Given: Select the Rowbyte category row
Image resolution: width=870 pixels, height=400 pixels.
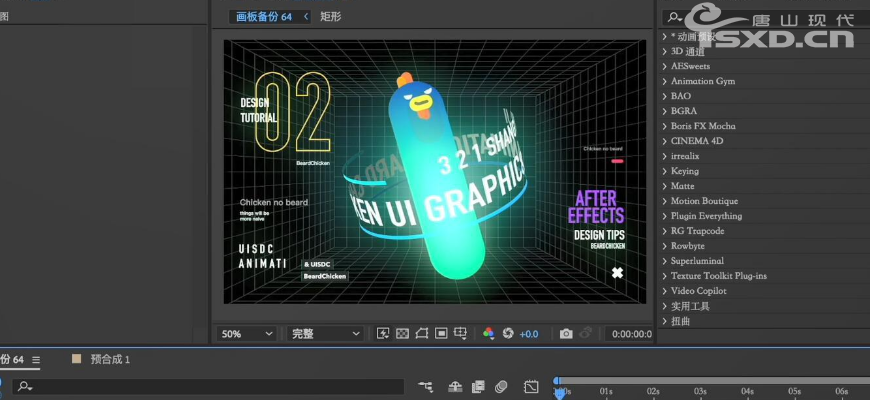Looking at the screenshot, I should 763,246.
